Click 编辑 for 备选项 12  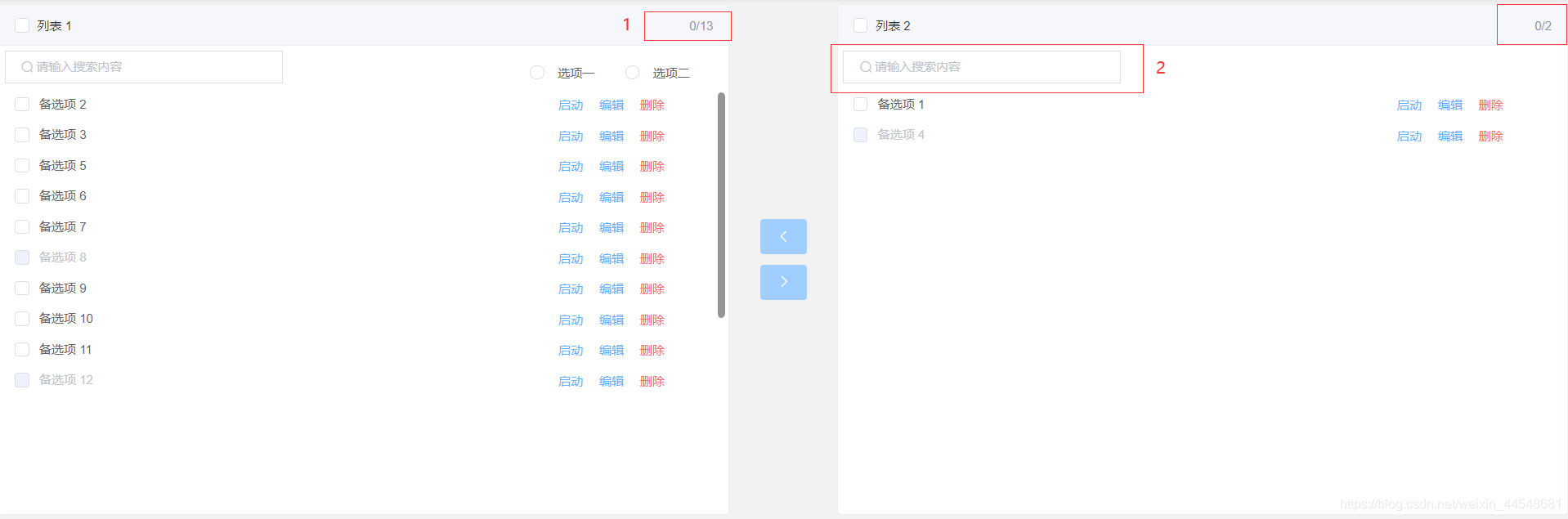(612, 381)
